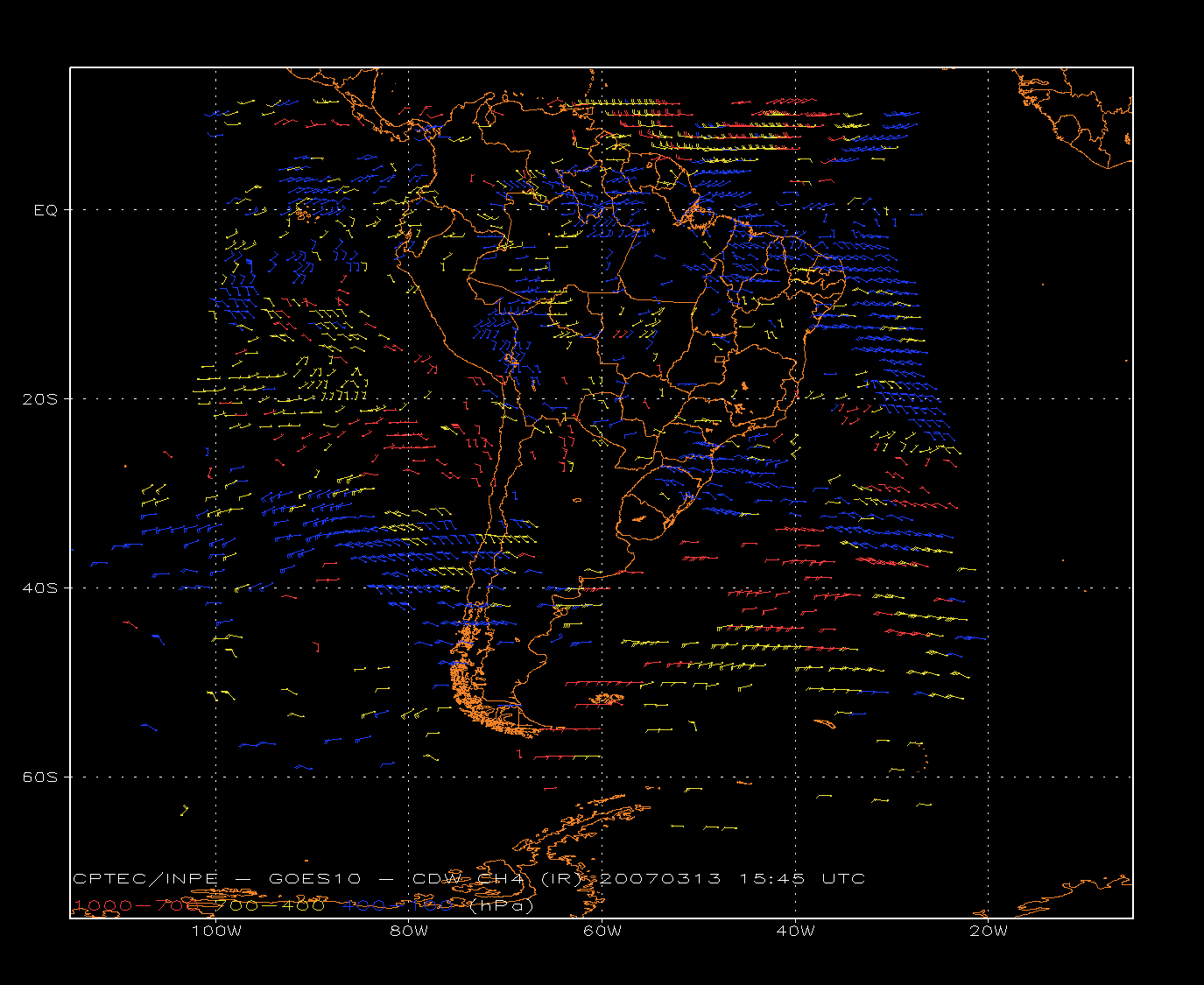The image size is (1204, 985).
Task: Click the (hPa) unit label
Action: (x=501, y=905)
